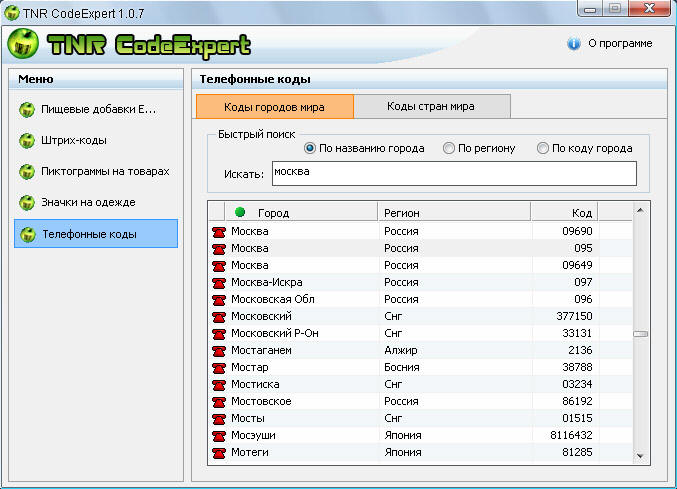The width and height of the screenshot is (677, 489).
Task: Click the up arrow of the results scrollbar
Action: 640,210
